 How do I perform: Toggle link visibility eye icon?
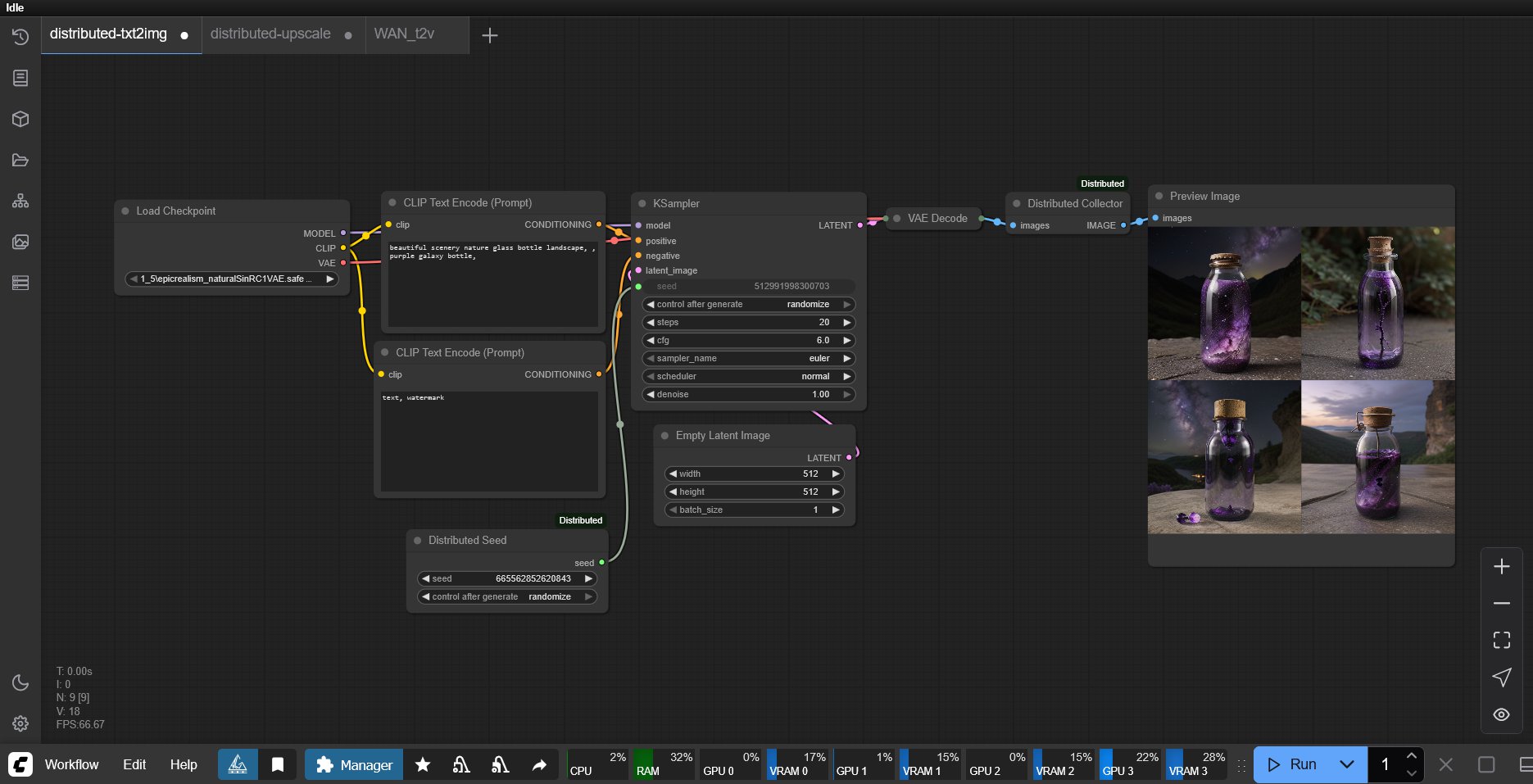tap(1501, 714)
